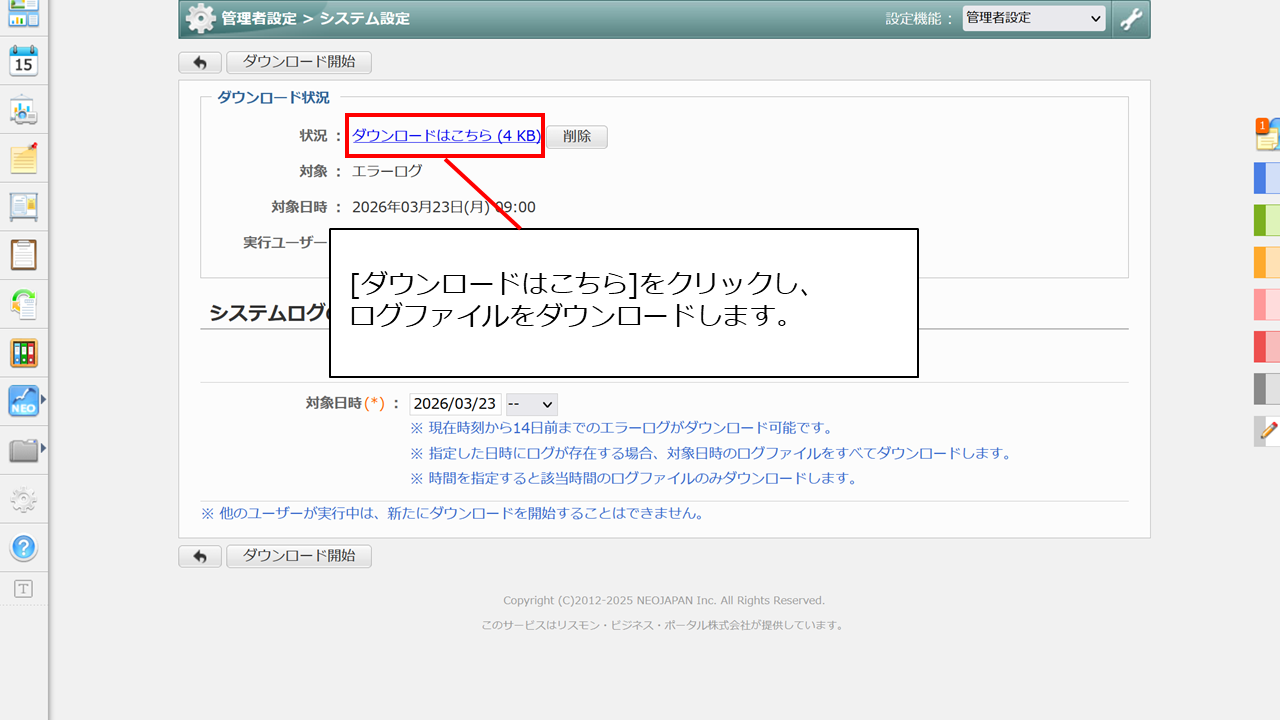Select the green sticky note color
The width and height of the screenshot is (1280, 720).
[x=1268, y=220]
